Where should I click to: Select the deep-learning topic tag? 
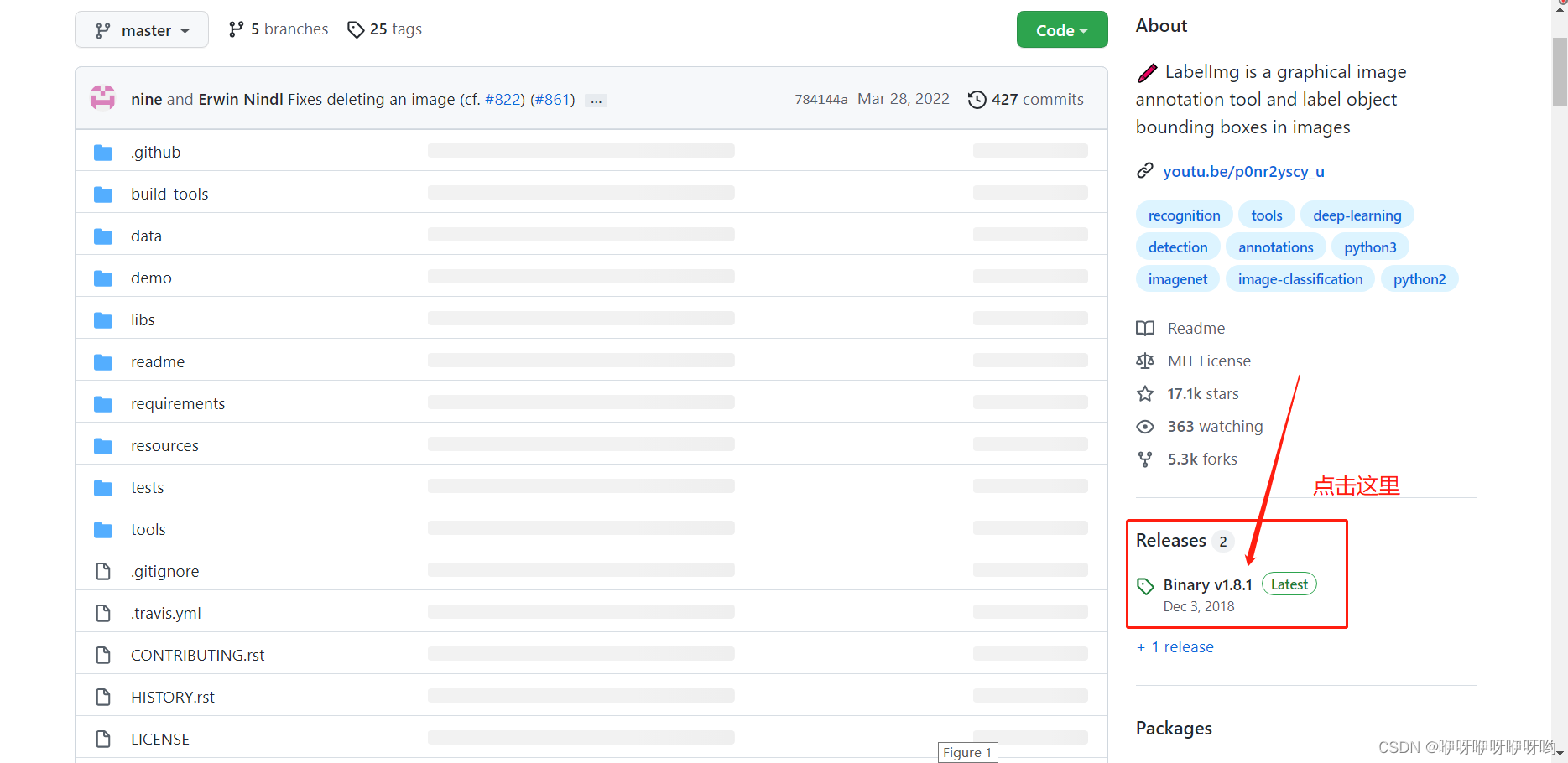click(1357, 215)
